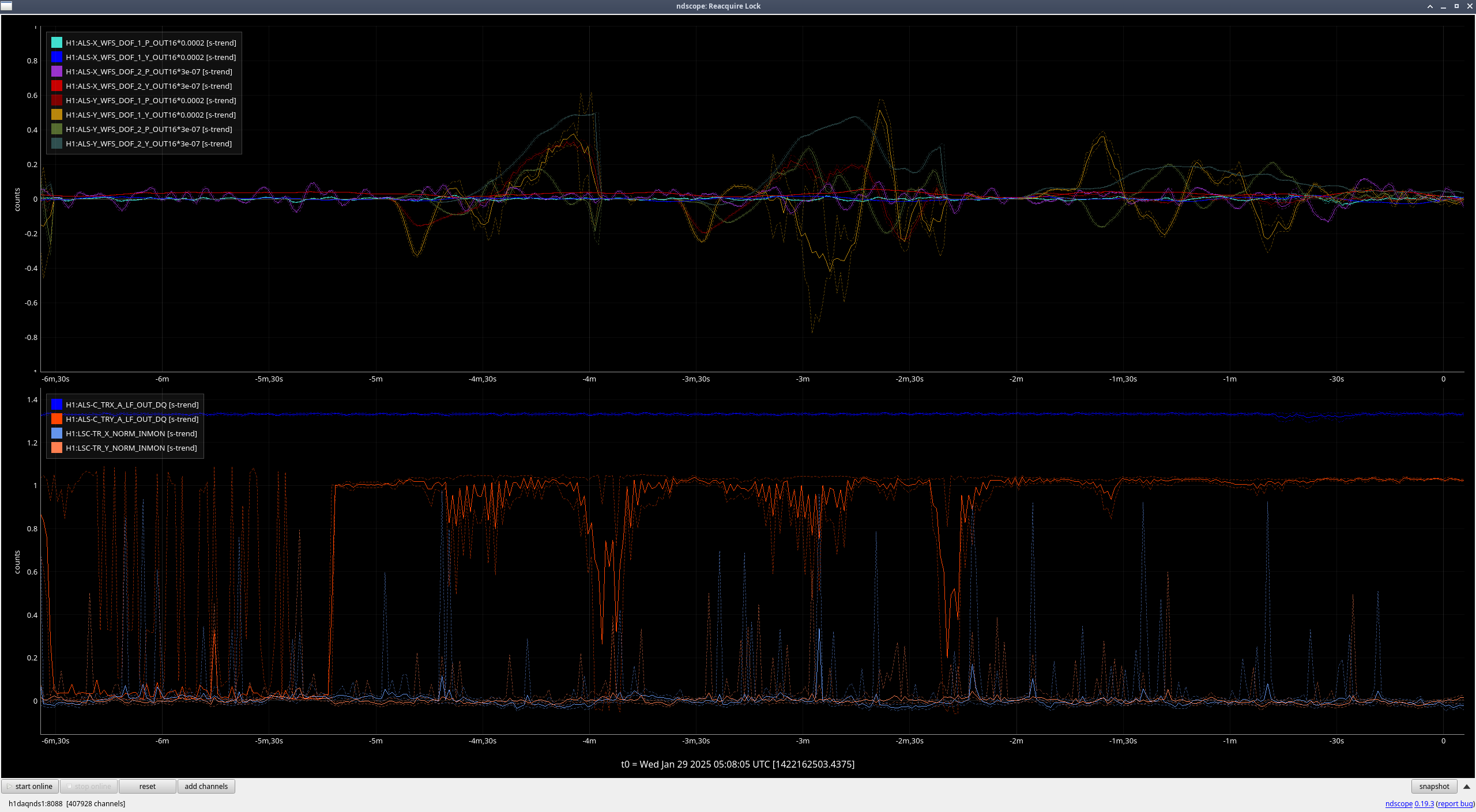Viewport: 1476px width, 812px height.
Task: Close the ndscope window
Action: pyautogui.click(x=1470, y=6)
